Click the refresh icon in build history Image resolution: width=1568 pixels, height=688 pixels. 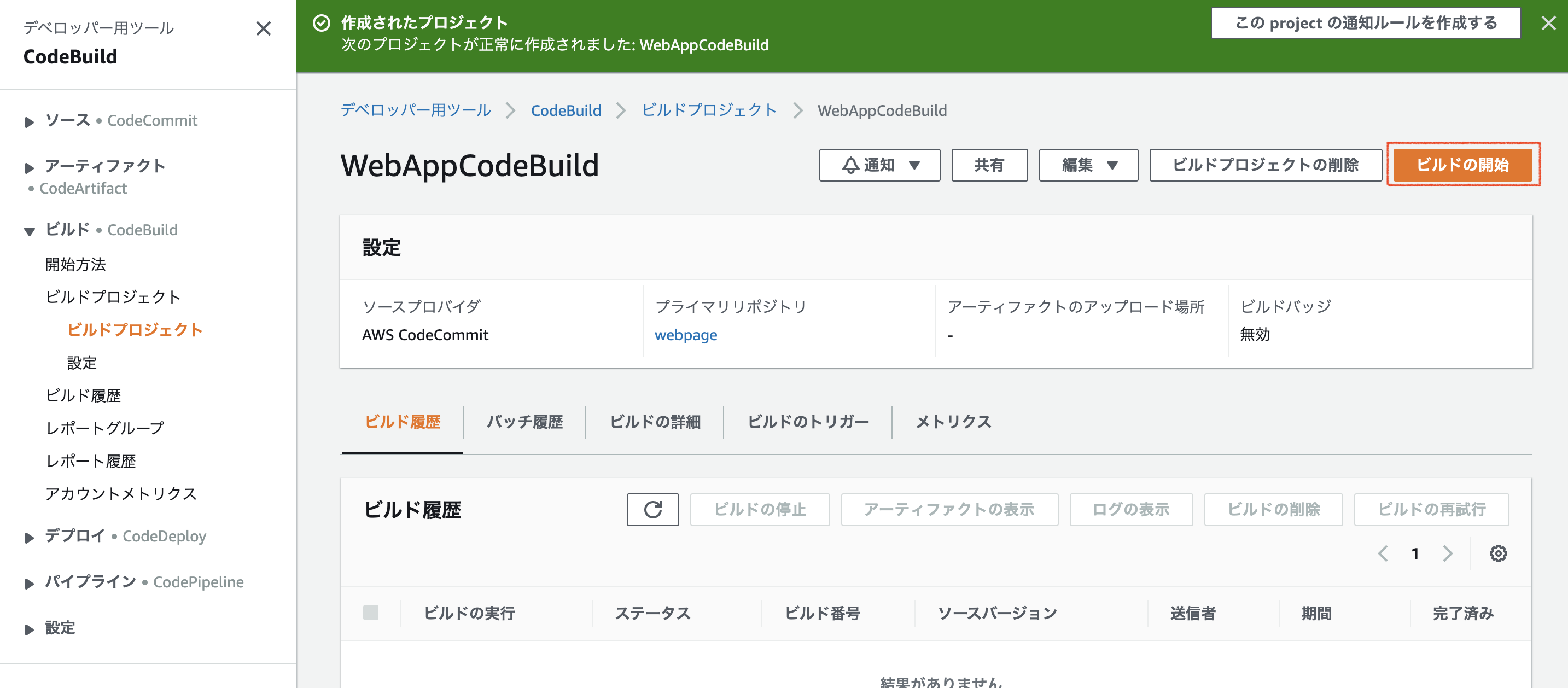[x=652, y=509]
